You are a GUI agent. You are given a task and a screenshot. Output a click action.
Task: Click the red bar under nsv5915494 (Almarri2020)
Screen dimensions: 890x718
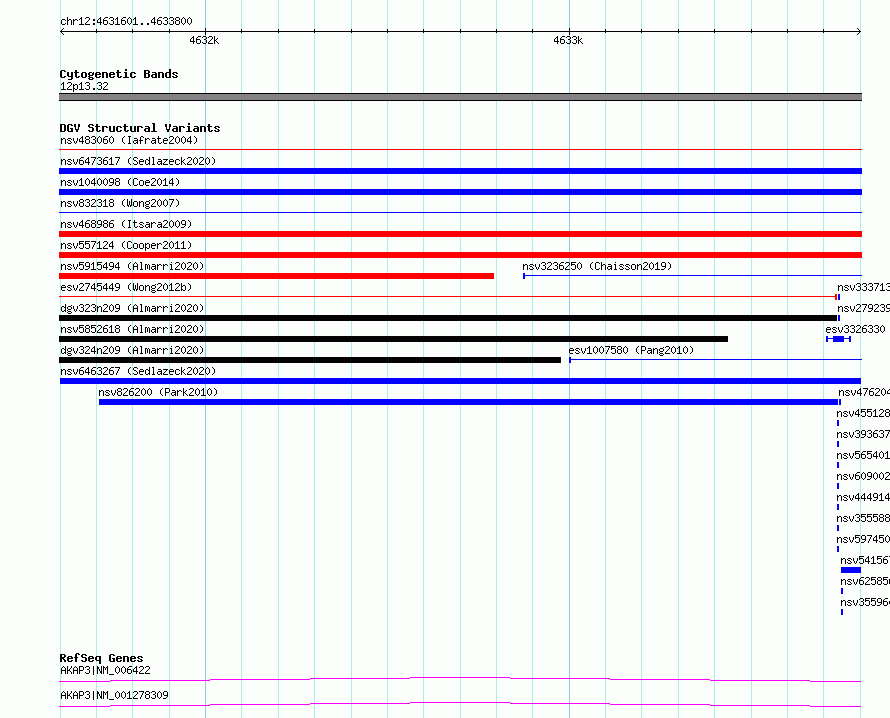(276, 276)
